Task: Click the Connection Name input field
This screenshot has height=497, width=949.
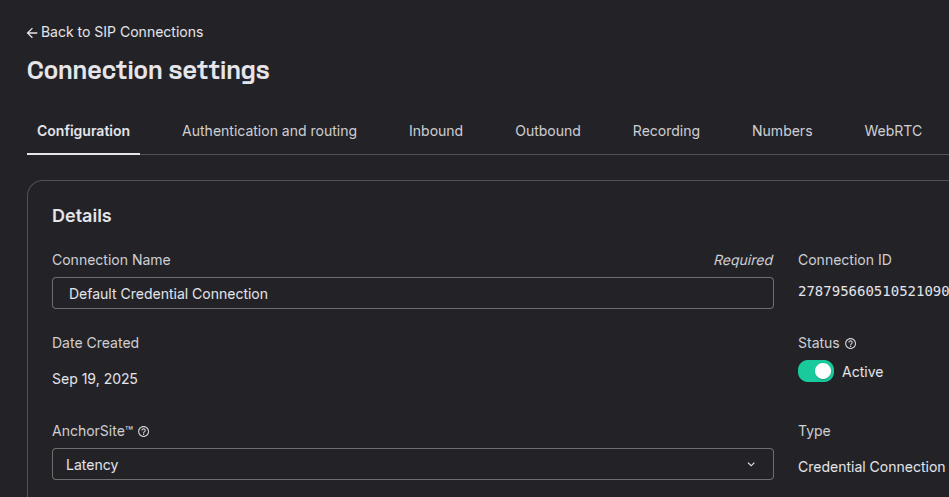Action: click(413, 294)
